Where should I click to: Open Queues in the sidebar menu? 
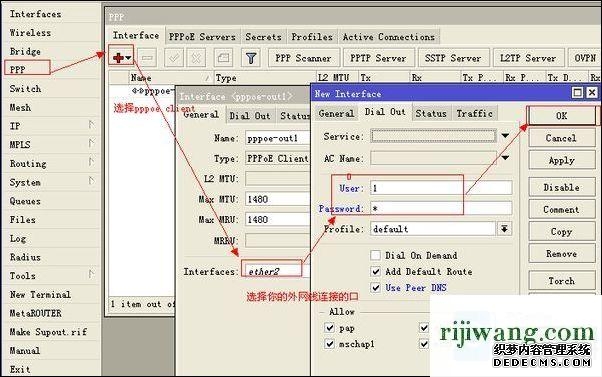pos(25,201)
